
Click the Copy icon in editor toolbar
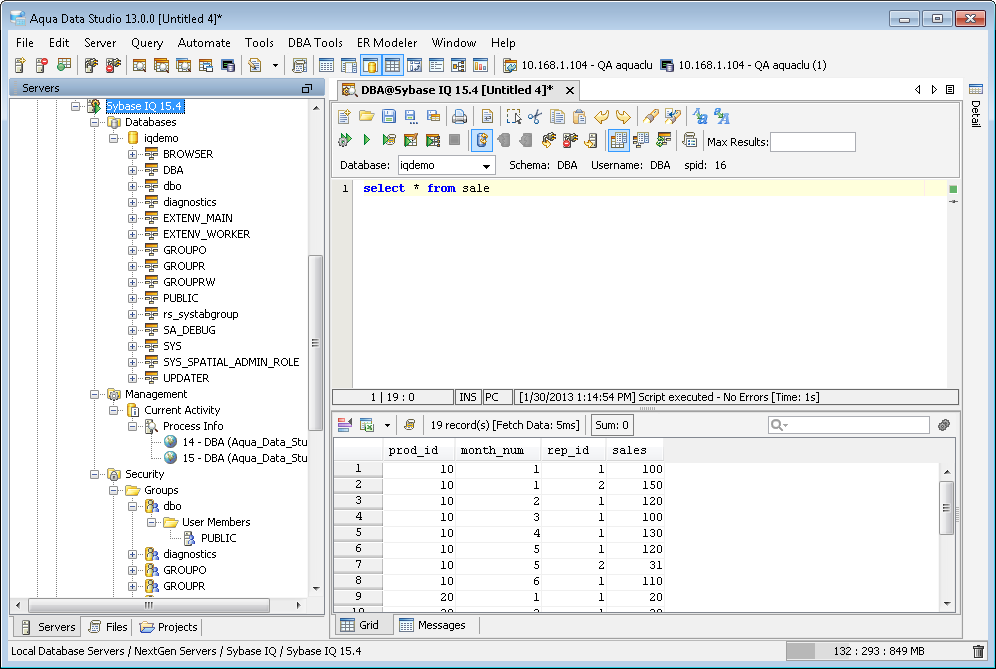point(557,116)
